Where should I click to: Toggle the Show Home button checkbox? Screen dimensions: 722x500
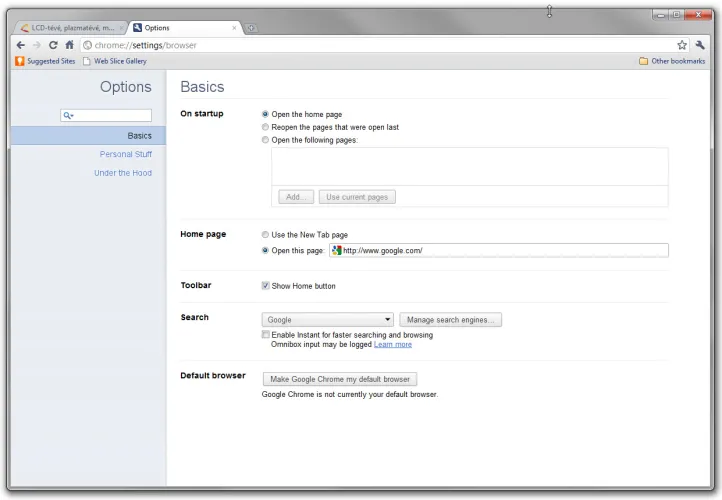266,285
